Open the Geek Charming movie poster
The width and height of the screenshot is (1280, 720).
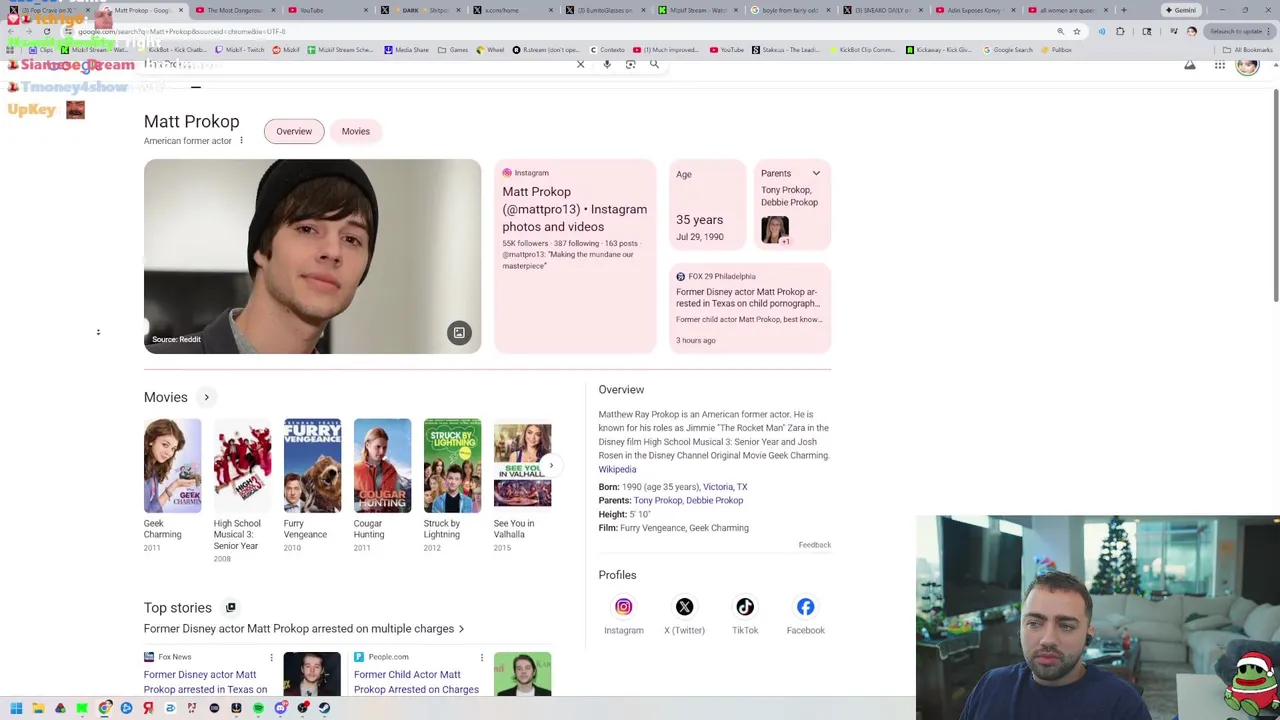click(172, 466)
